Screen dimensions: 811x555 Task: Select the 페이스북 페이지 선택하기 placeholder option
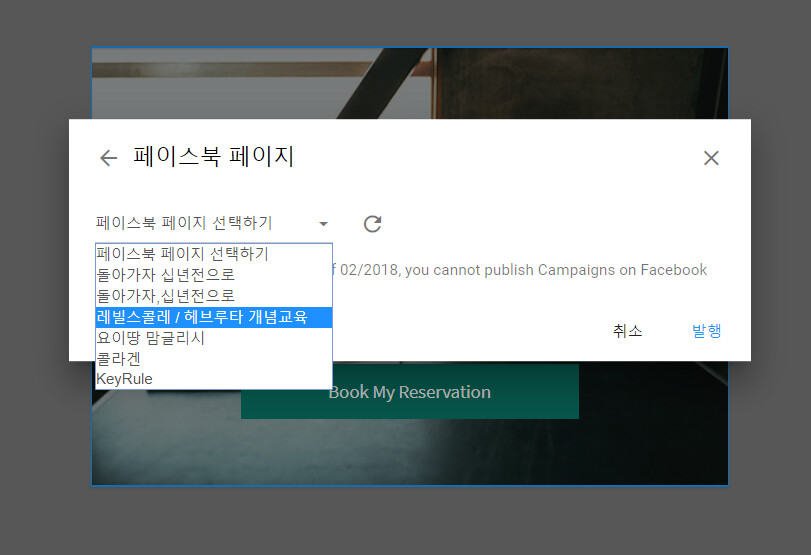click(x=214, y=254)
